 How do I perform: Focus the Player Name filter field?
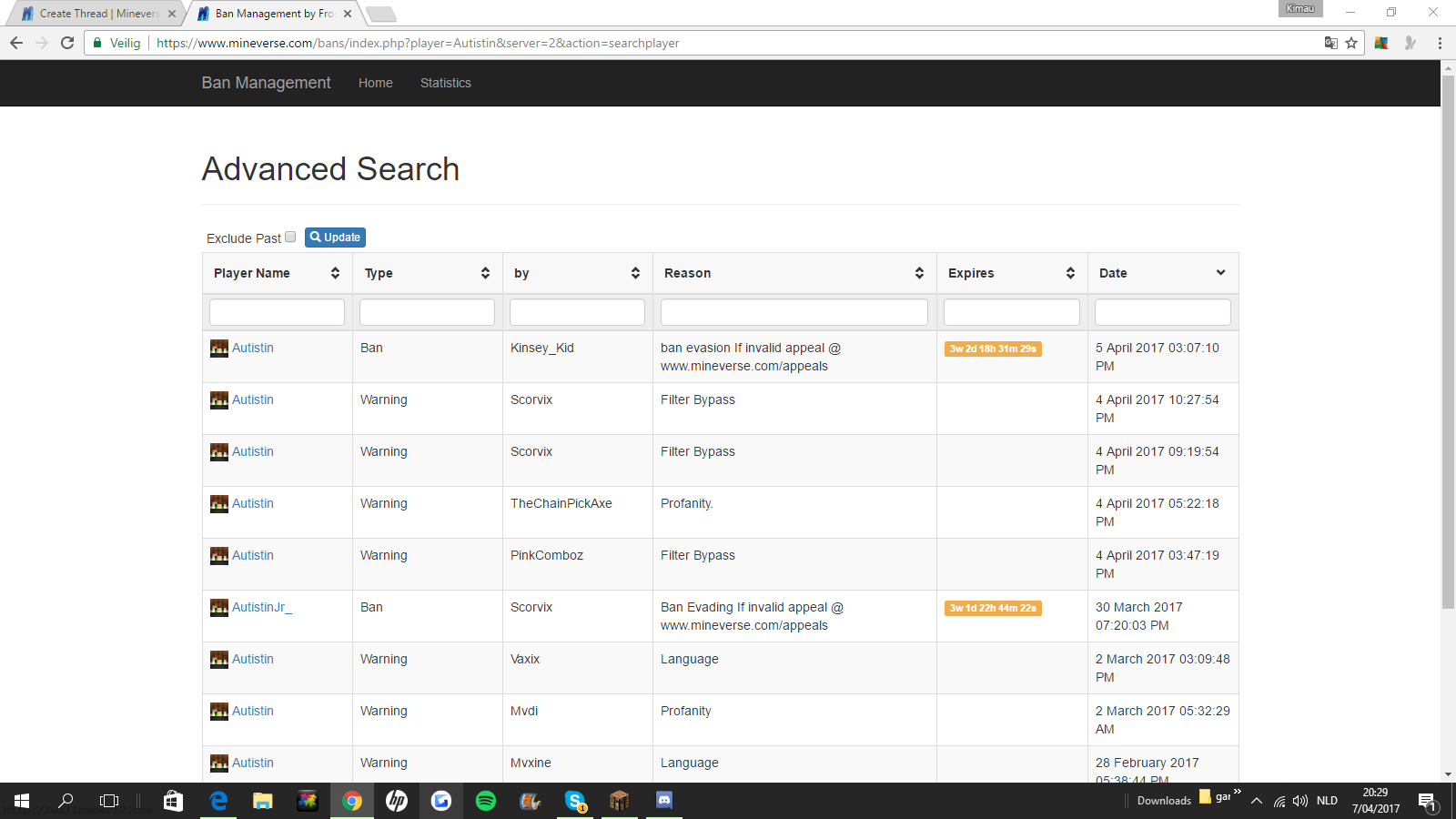278,312
